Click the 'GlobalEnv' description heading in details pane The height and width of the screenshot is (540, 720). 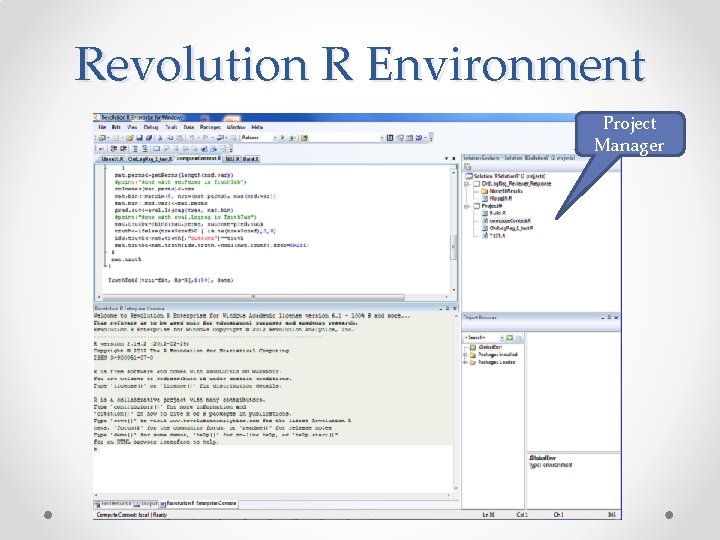[x=542, y=458]
